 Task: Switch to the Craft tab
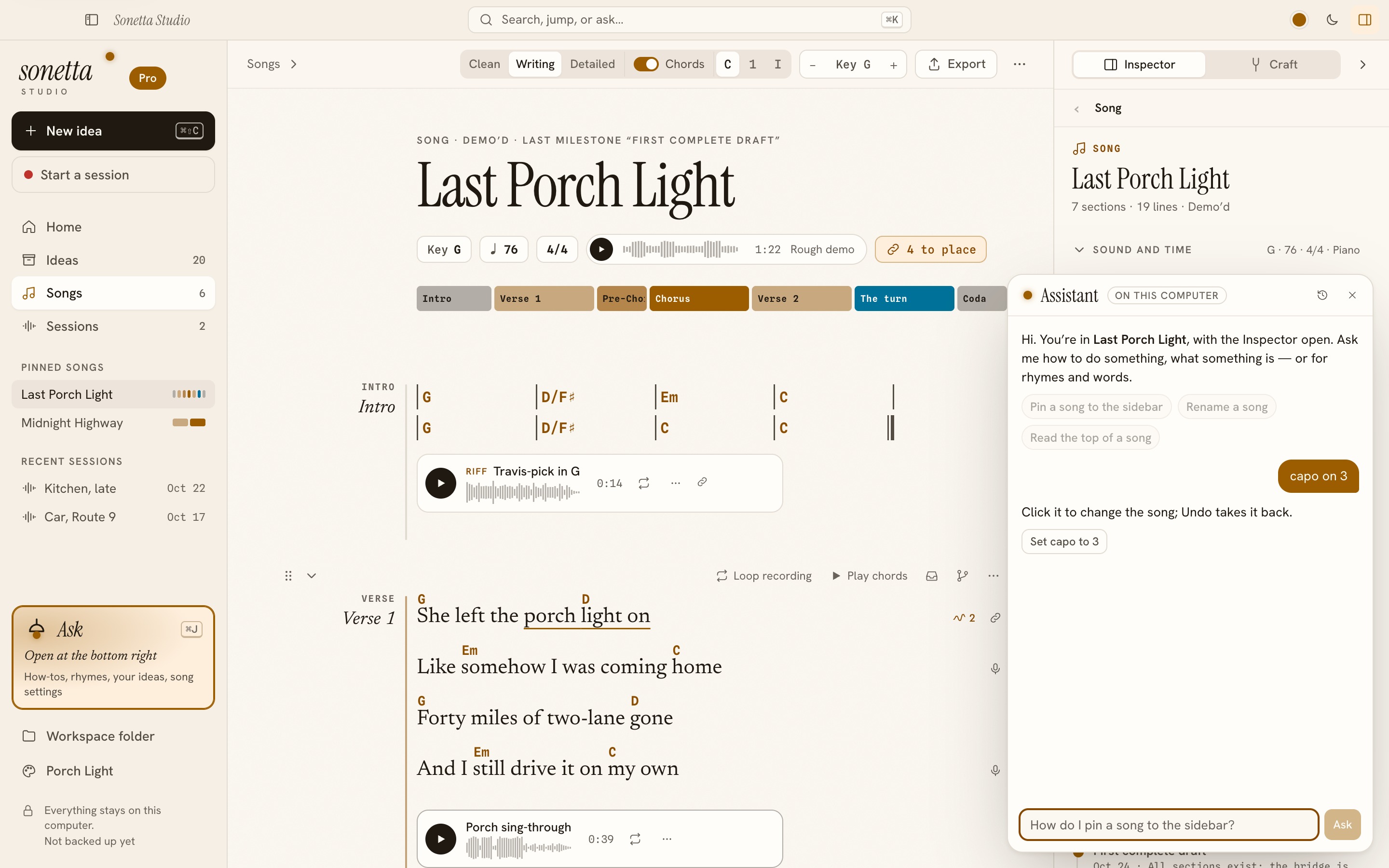click(x=1273, y=64)
